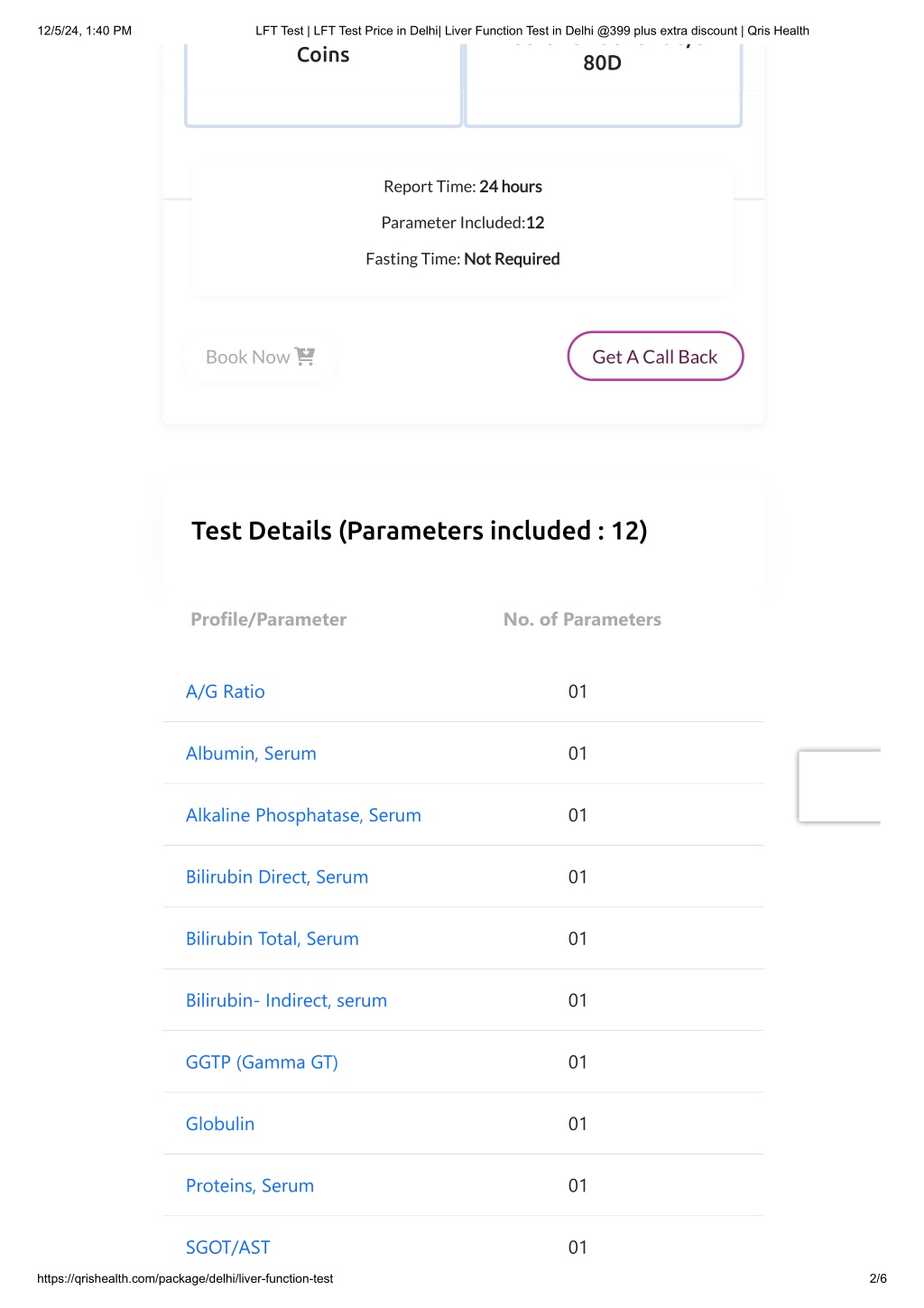Screen dimensions: 924x1308
Task: Click the shopping cart icon on Book Now
Action: pos(305,357)
